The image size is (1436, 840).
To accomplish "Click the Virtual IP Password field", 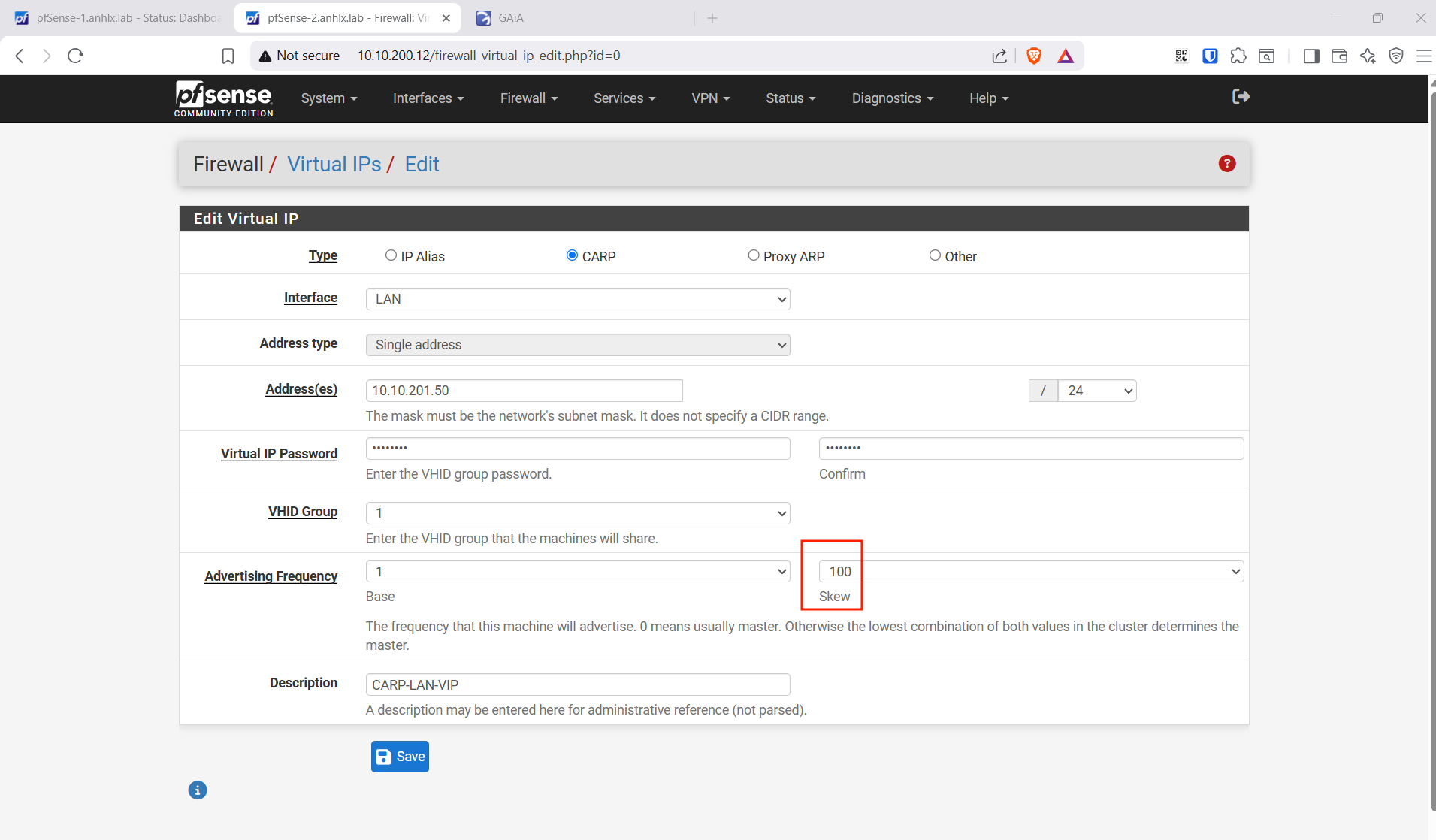I will pos(578,449).
